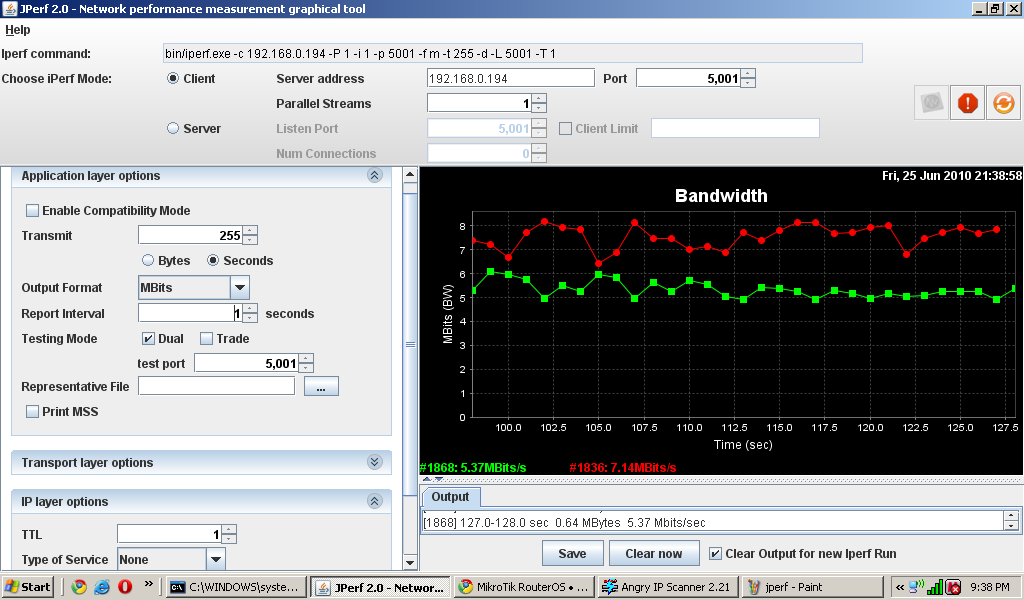Click the options panel scrollbar thumb
Viewport: 1024px width, 600px height.
click(410, 343)
